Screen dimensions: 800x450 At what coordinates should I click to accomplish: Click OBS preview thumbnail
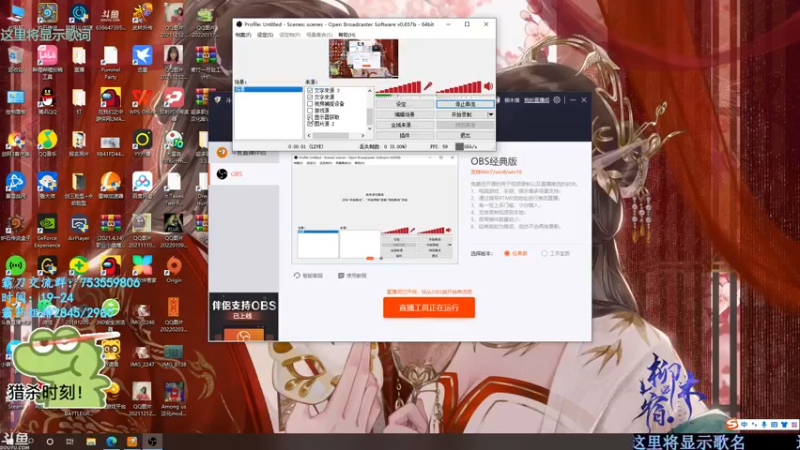(363, 59)
